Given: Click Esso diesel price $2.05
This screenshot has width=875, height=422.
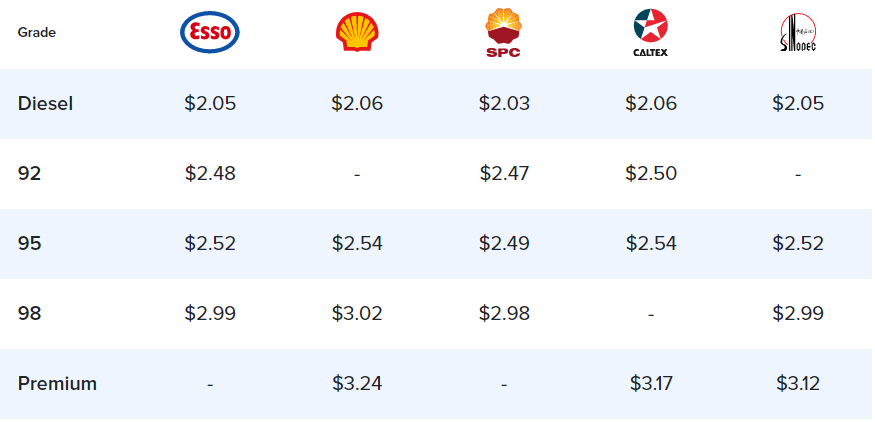Looking at the screenshot, I should (210, 104).
